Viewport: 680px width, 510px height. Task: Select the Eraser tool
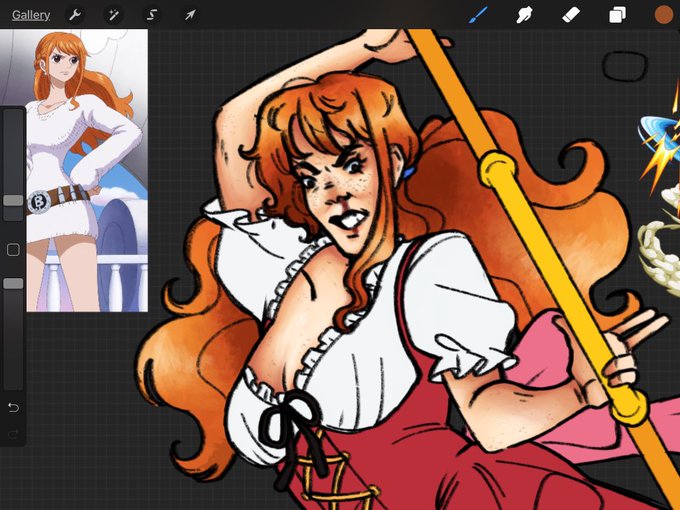[x=571, y=15]
